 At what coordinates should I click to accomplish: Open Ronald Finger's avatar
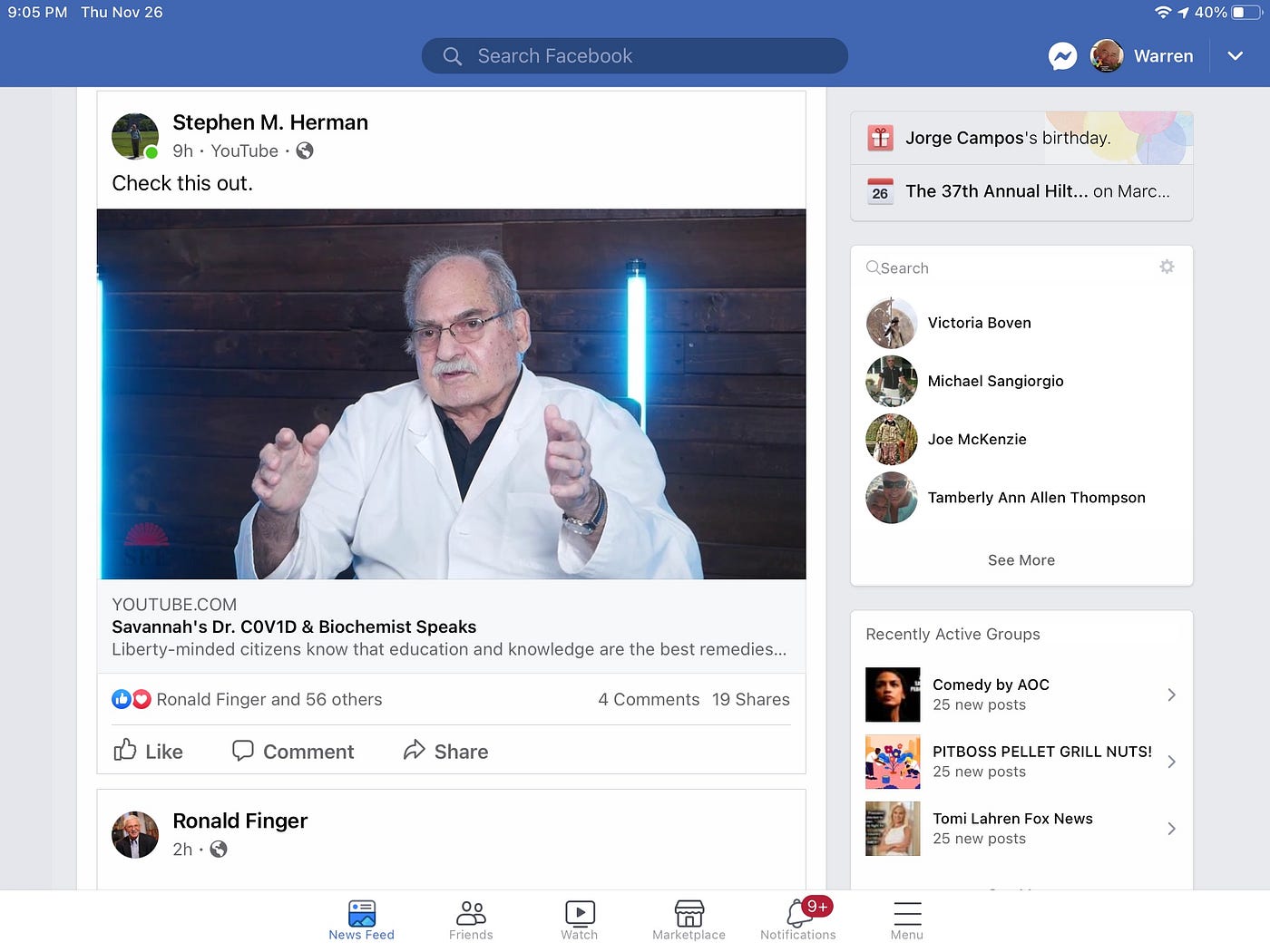tap(135, 834)
